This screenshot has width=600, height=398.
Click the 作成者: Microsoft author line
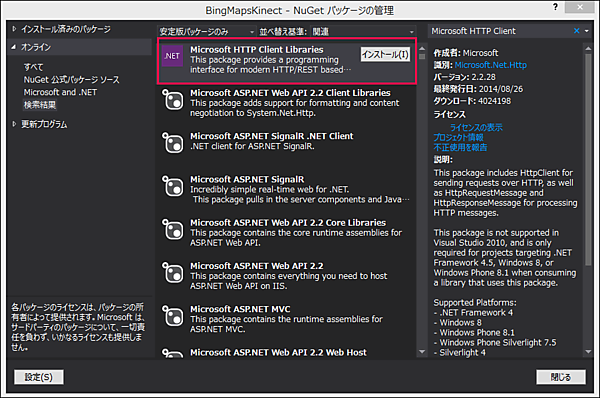466,53
